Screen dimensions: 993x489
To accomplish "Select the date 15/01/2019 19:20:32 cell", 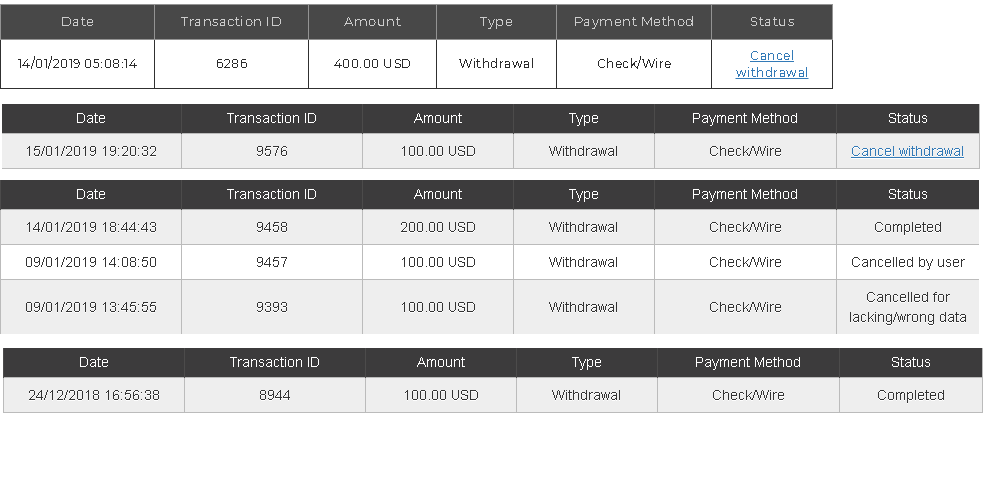I will (x=91, y=151).
